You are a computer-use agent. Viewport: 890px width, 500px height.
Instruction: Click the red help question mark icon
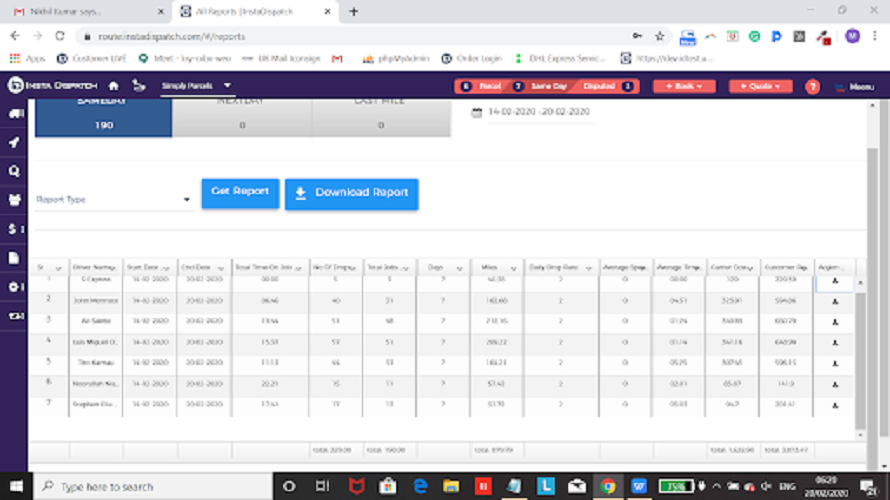coord(812,86)
